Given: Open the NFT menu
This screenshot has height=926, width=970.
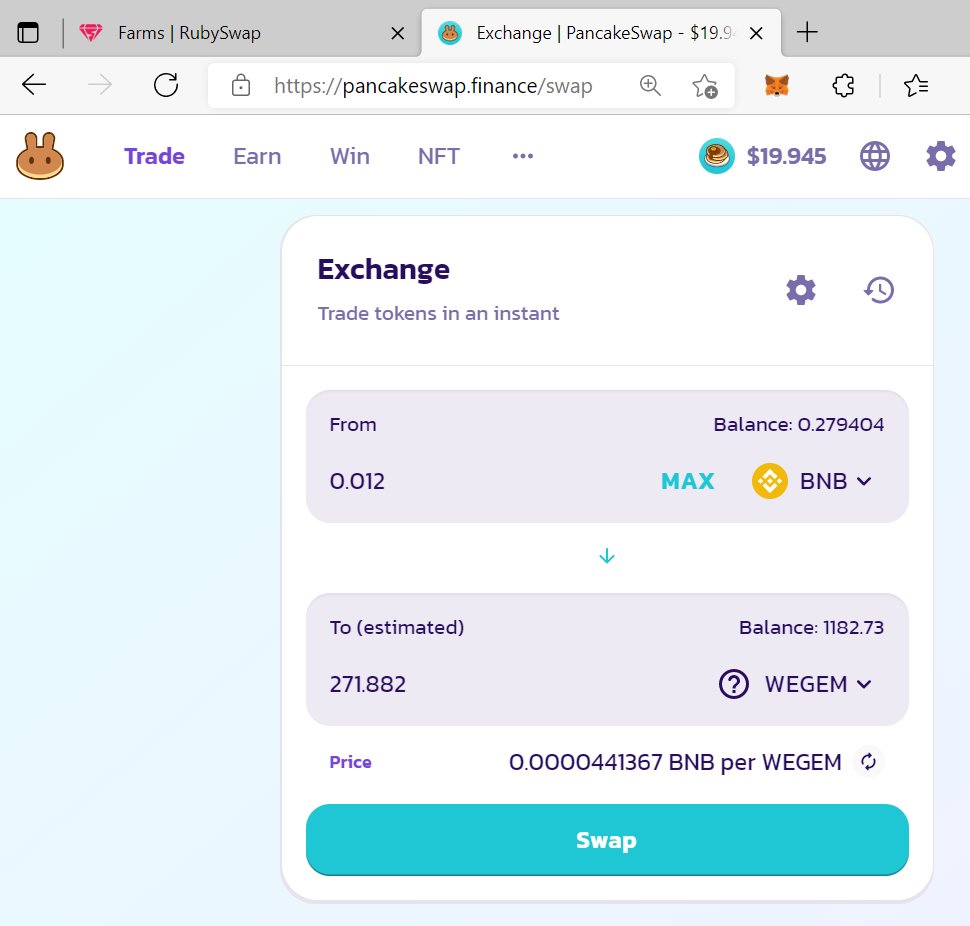Looking at the screenshot, I should 439,156.
